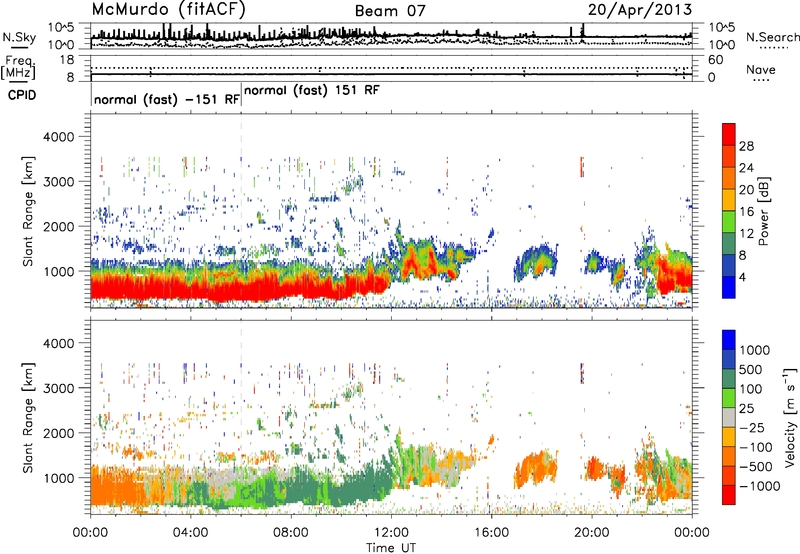
Task: Click the "McMurdo (fitACF)" plot title
Action: (x=168, y=9)
